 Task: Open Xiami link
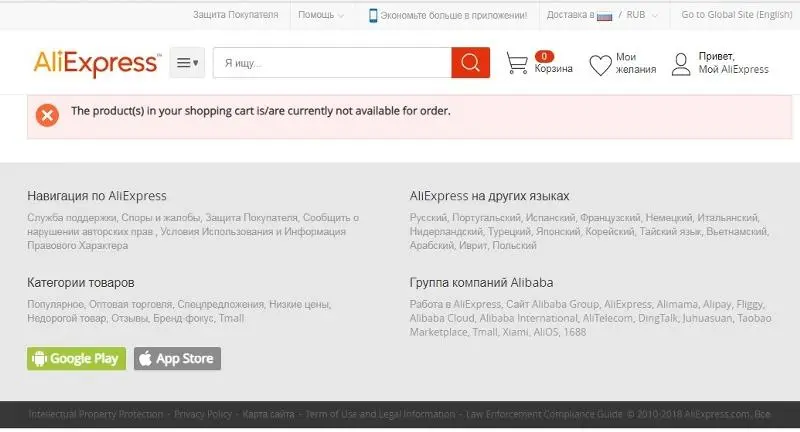pyautogui.click(x=515, y=332)
